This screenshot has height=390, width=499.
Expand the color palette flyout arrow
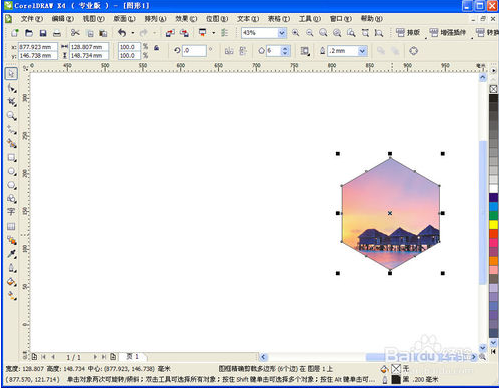494,71
